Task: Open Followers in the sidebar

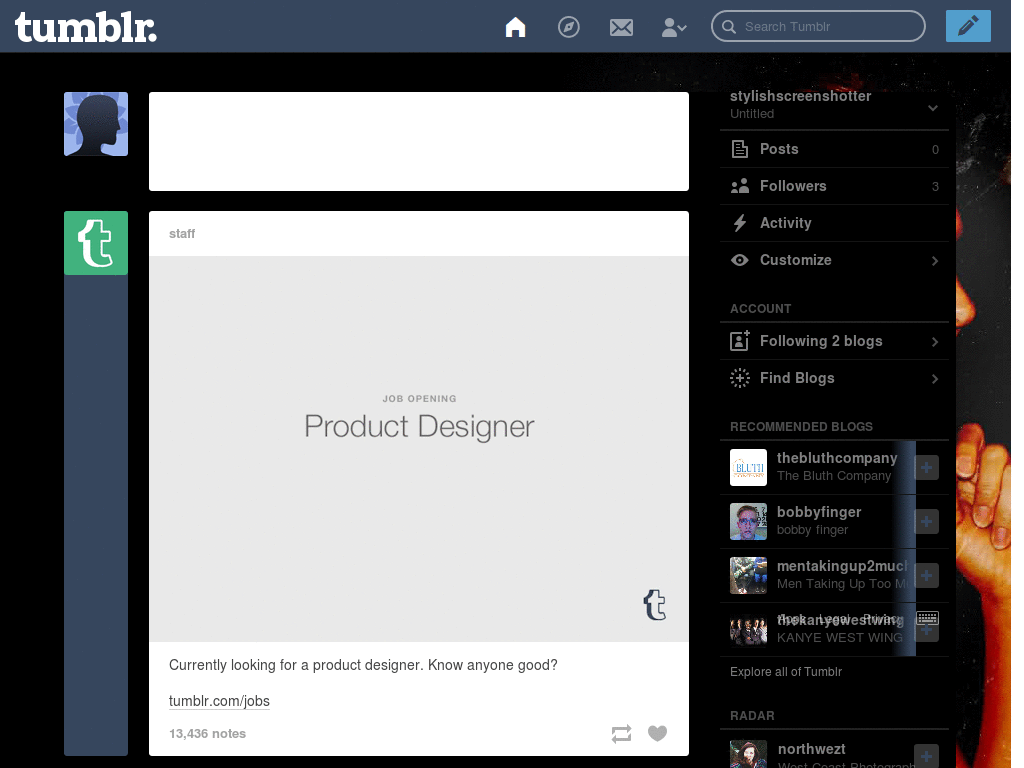Action: tap(834, 186)
